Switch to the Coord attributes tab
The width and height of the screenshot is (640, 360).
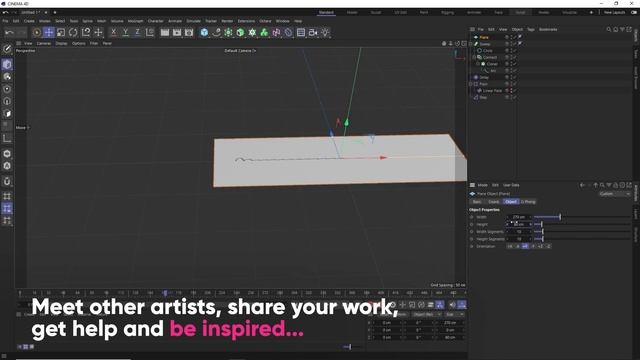(x=493, y=202)
